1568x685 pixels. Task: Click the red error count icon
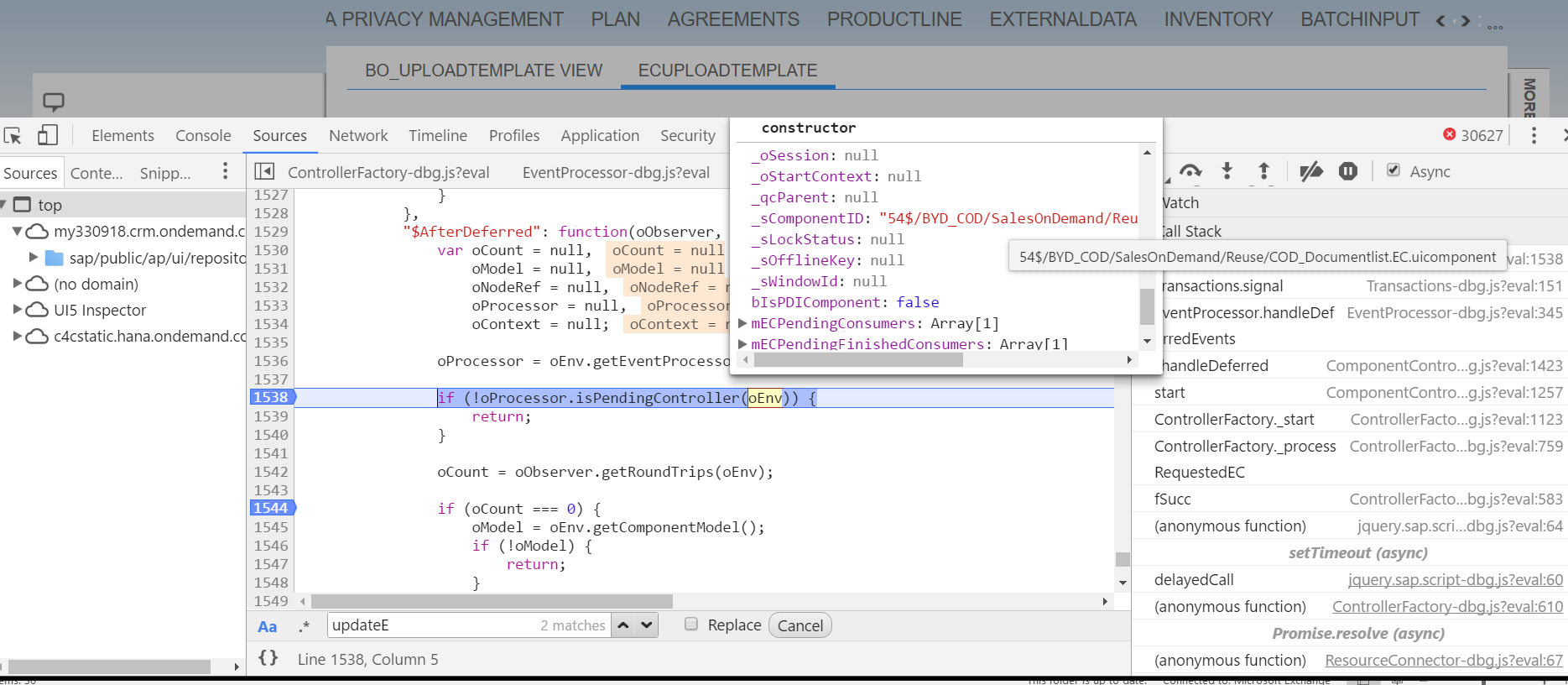click(x=1450, y=134)
